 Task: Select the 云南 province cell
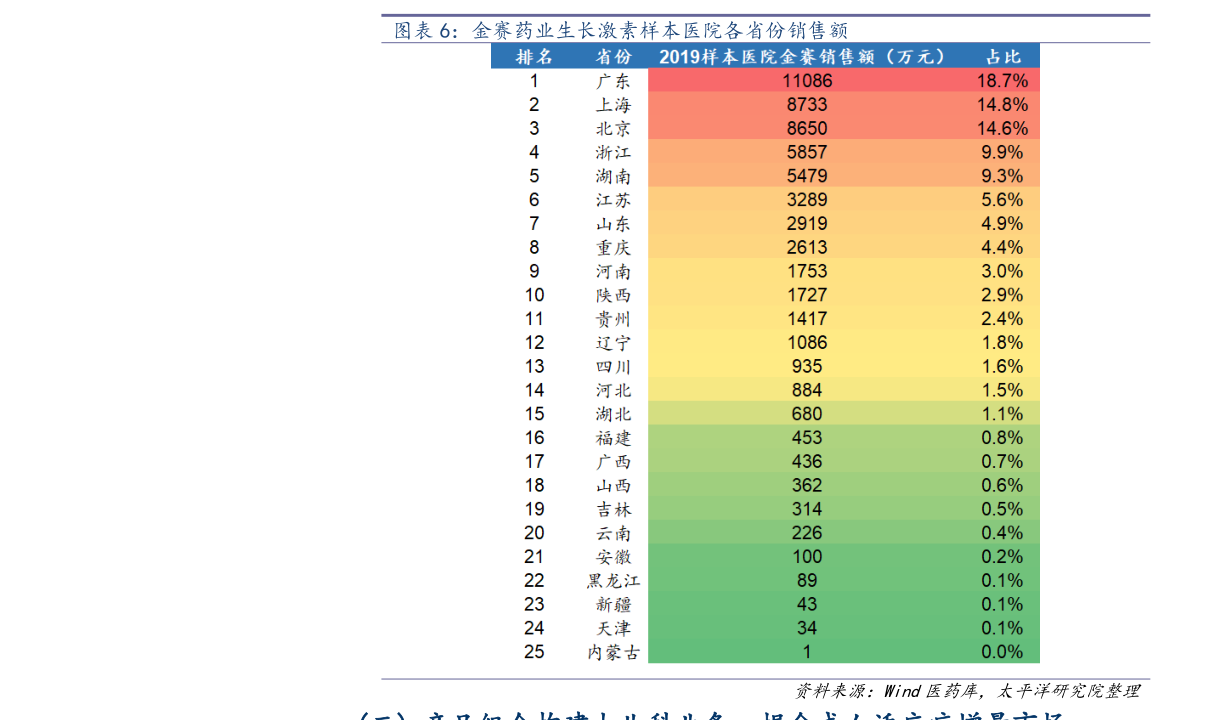613,533
